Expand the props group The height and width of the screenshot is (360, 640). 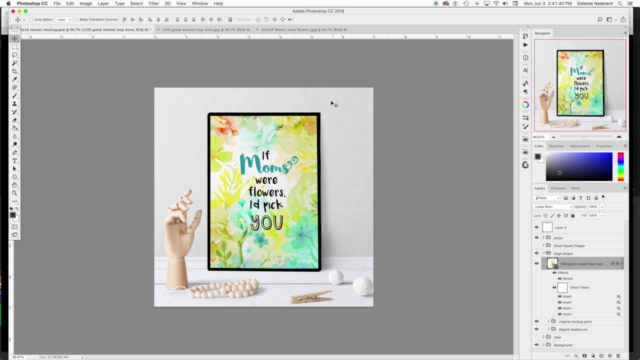point(544,238)
